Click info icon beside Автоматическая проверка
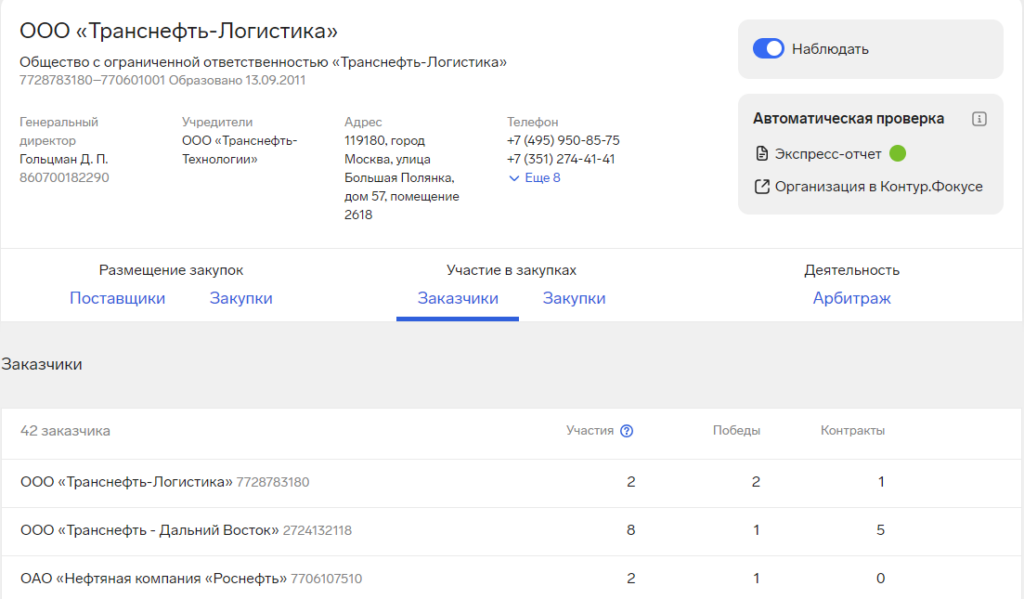Screen dimensions: 1024x599 [979, 119]
